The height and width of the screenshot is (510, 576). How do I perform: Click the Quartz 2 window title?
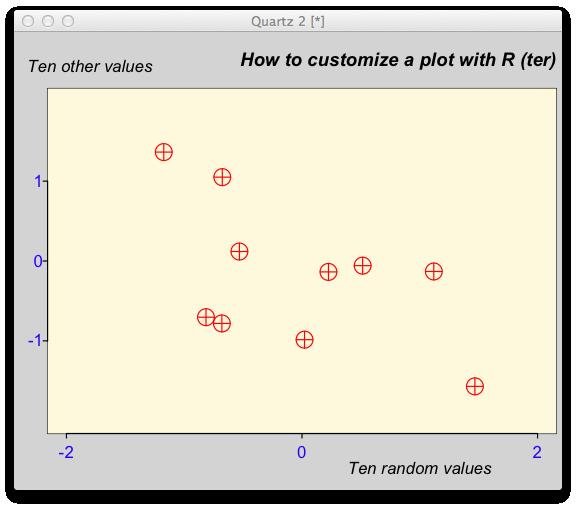point(288,22)
